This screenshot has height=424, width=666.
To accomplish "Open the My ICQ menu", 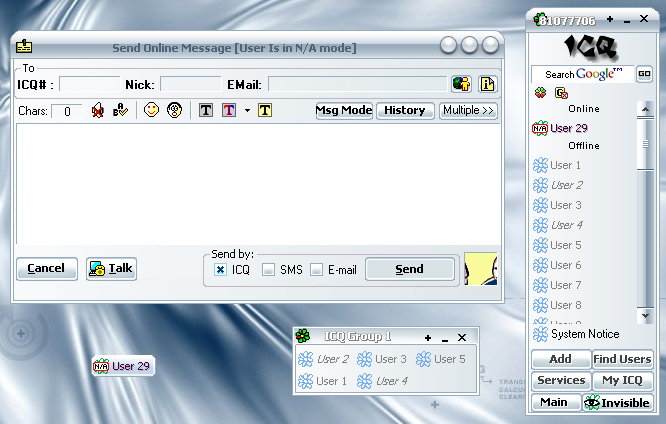I will (x=622, y=380).
